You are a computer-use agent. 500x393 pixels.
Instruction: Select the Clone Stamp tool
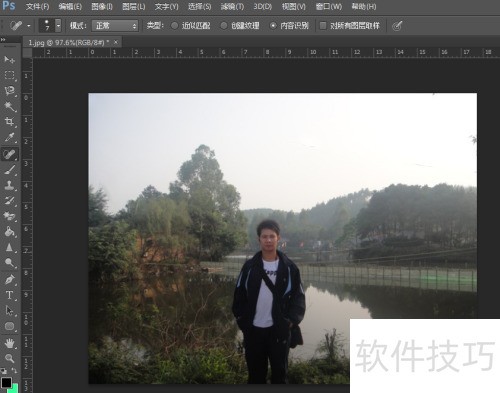pos(9,185)
